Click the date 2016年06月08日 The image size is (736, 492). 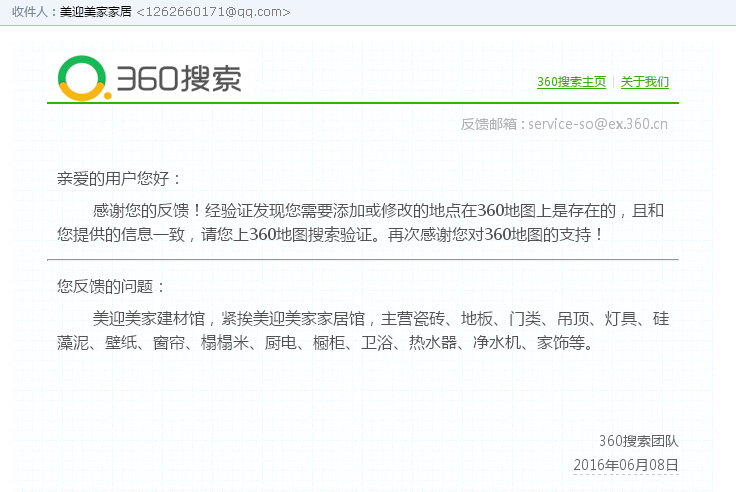(x=626, y=465)
